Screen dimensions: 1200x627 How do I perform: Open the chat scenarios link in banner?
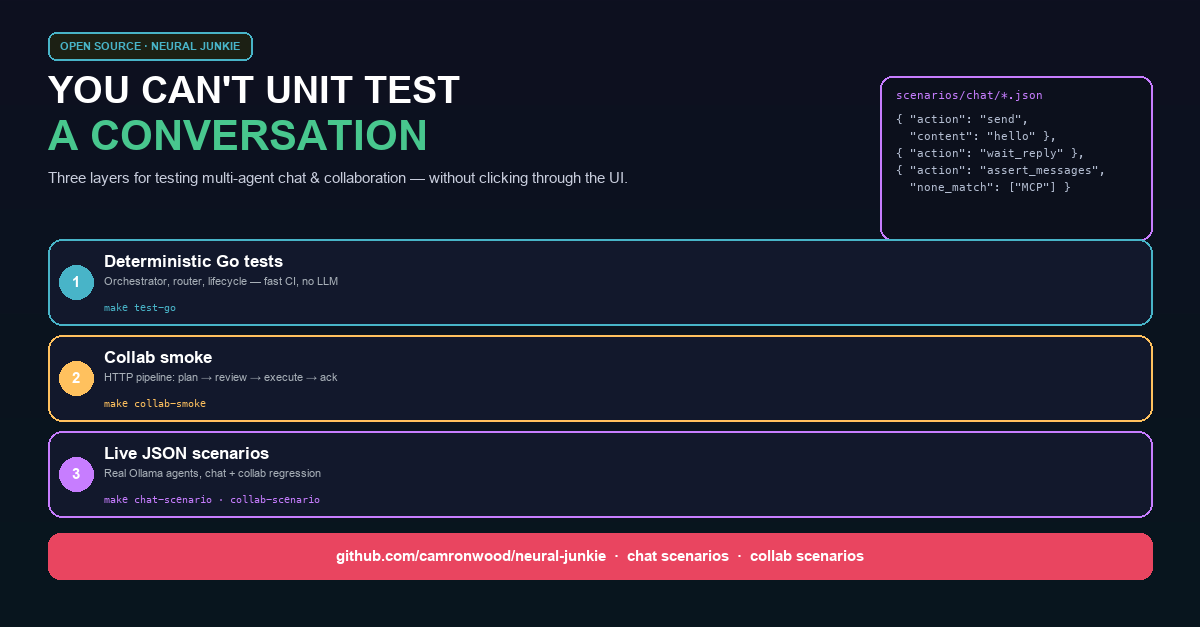pyautogui.click(x=678, y=556)
